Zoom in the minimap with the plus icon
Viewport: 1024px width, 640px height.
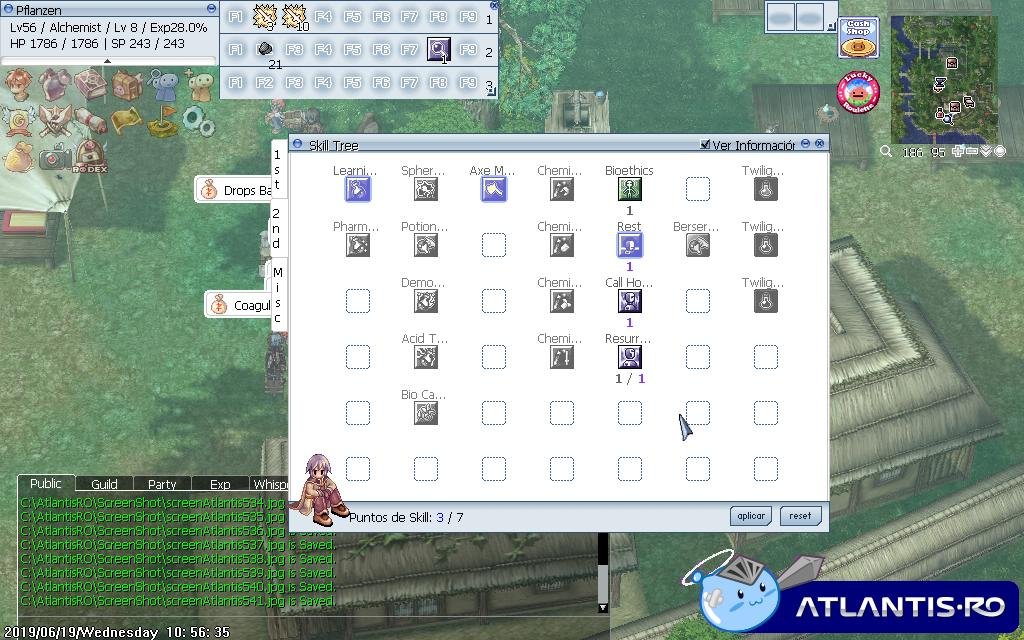coord(958,152)
